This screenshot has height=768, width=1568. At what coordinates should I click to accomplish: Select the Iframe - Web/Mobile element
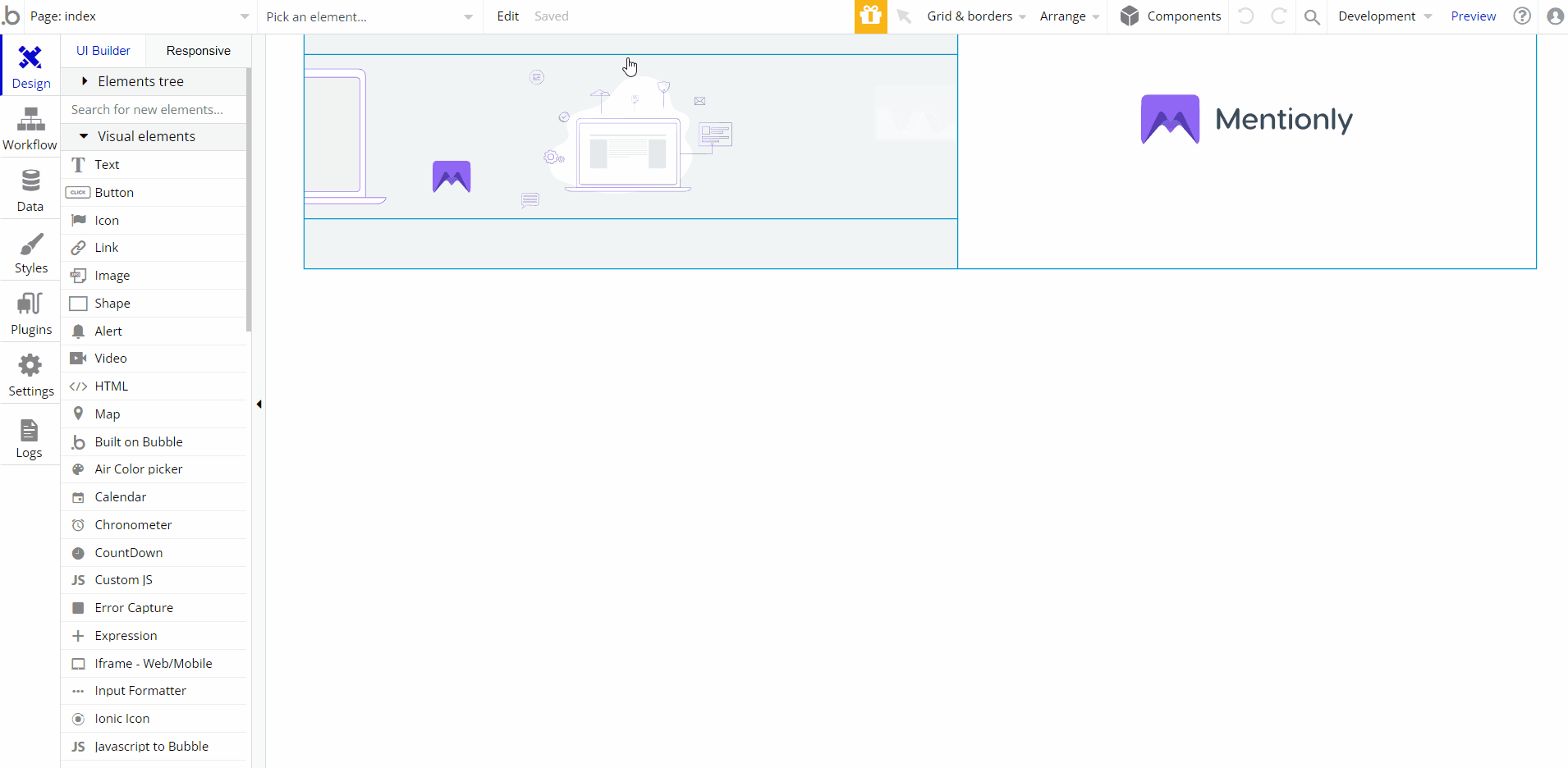point(154,664)
